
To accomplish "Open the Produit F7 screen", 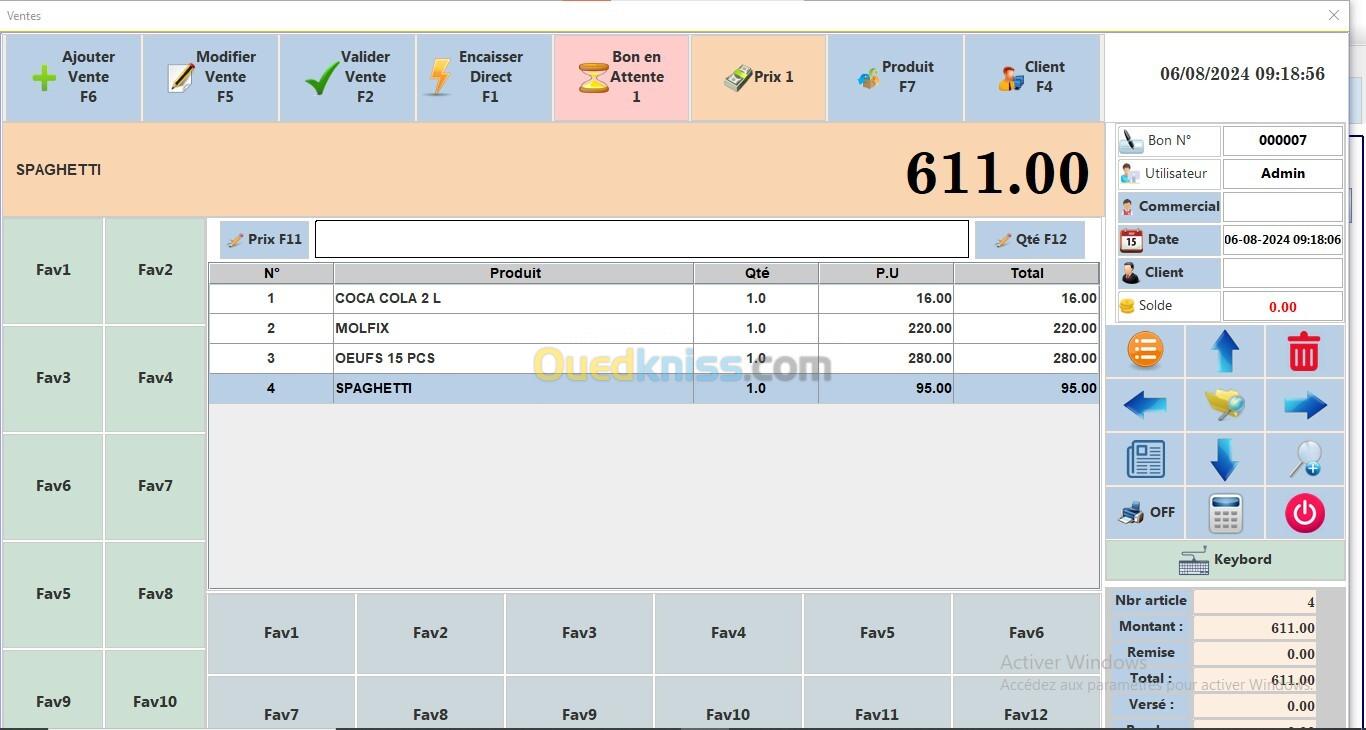I will tap(895, 78).
